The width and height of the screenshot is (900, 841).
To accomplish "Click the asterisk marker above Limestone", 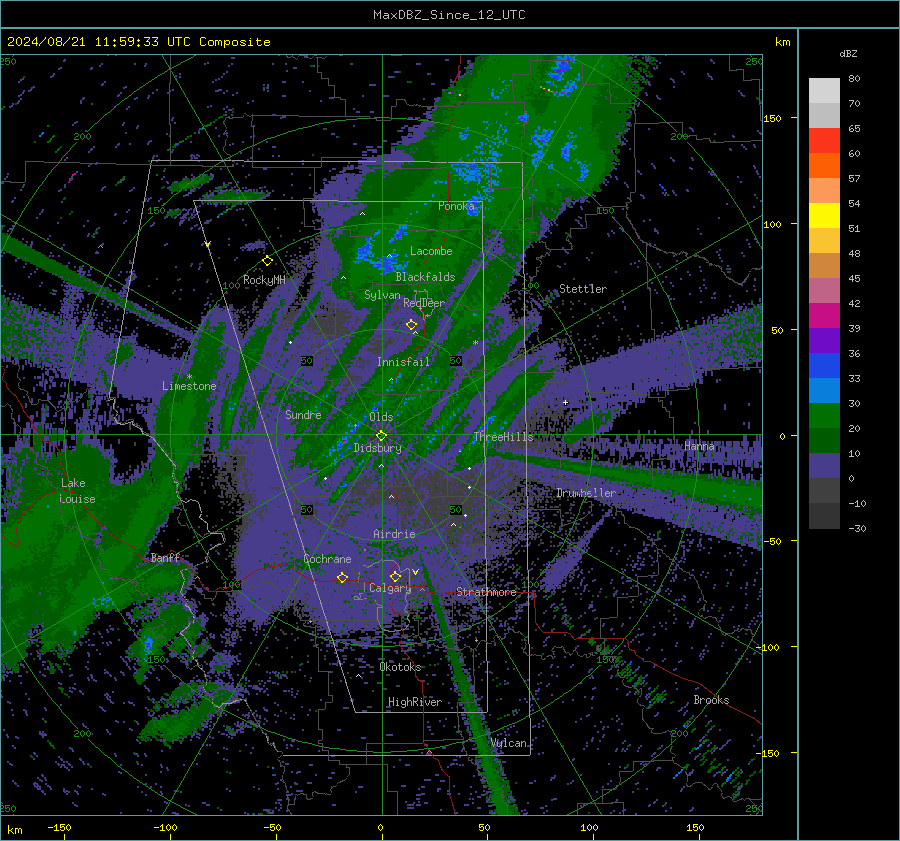I will tap(189, 377).
